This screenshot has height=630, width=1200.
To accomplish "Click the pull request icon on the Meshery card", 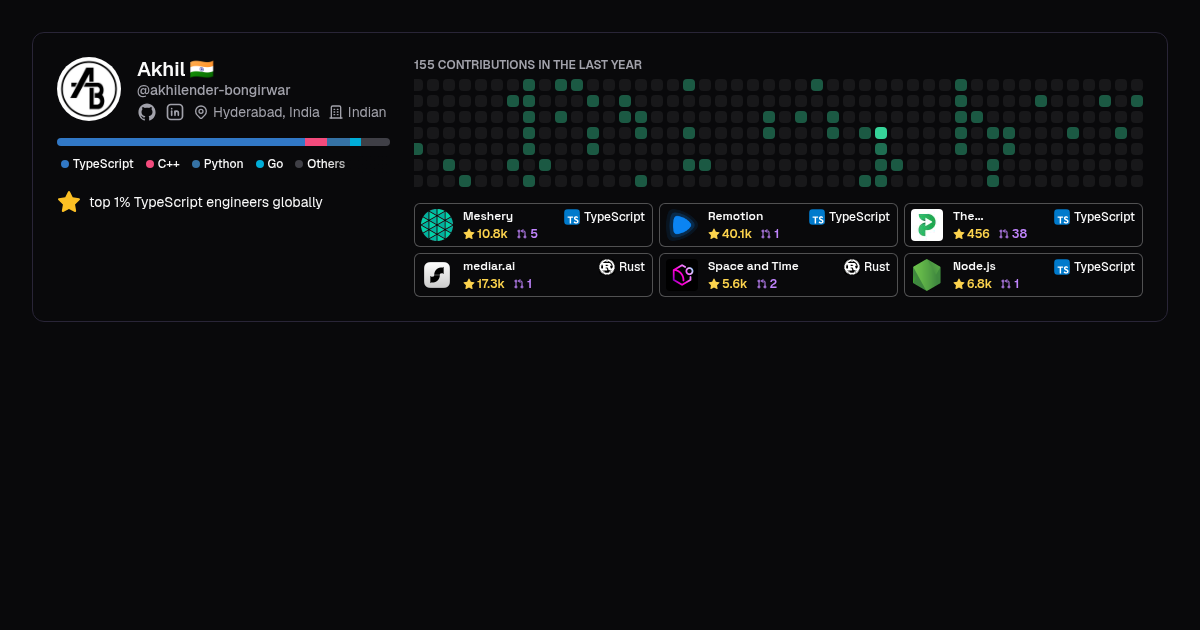I will click(521, 234).
